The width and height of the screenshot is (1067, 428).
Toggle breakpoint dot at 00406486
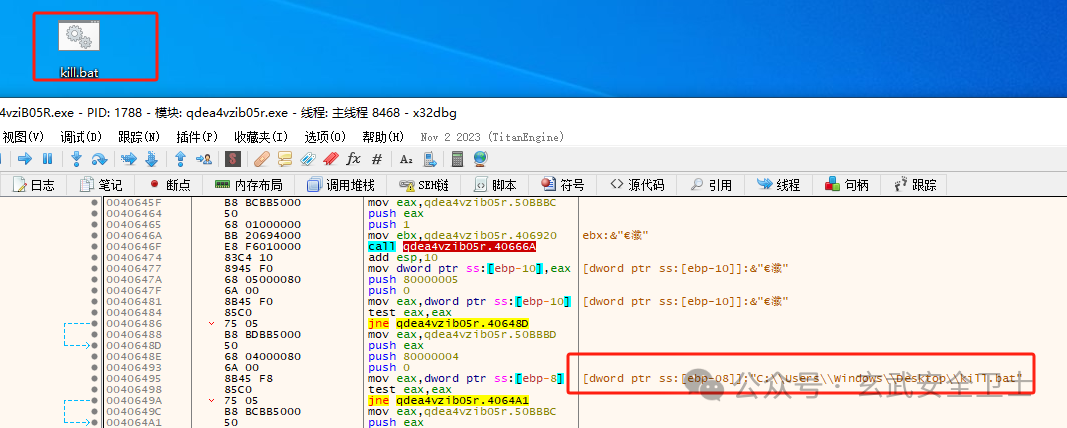(94, 323)
